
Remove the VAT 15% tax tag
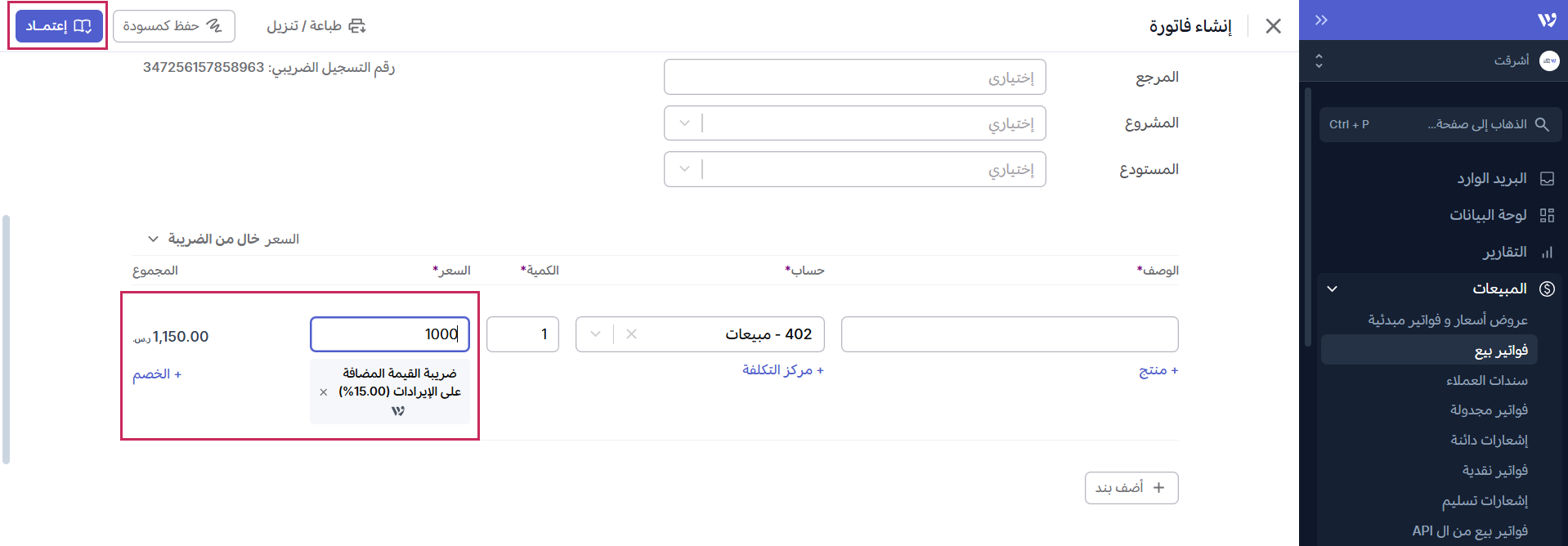324,392
